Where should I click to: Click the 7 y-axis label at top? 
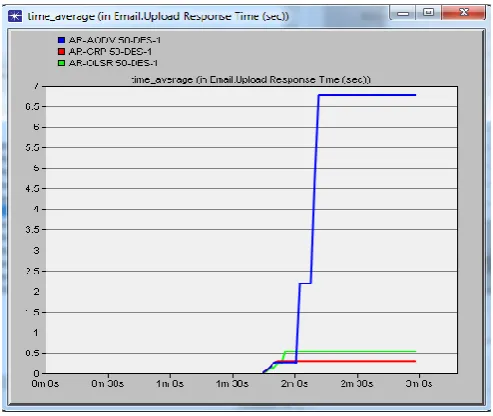36,86
